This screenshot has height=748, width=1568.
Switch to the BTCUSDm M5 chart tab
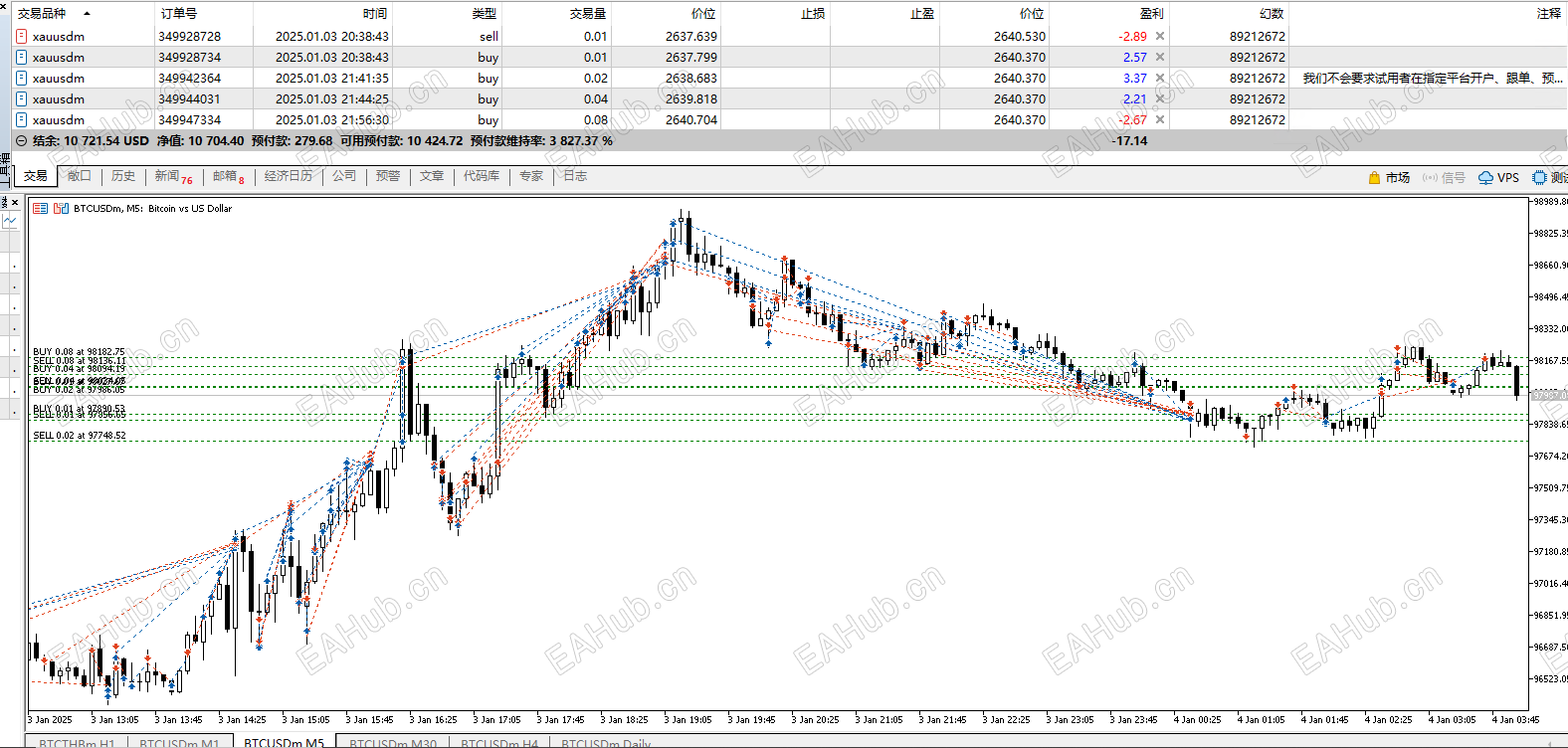[x=284, y=742]
